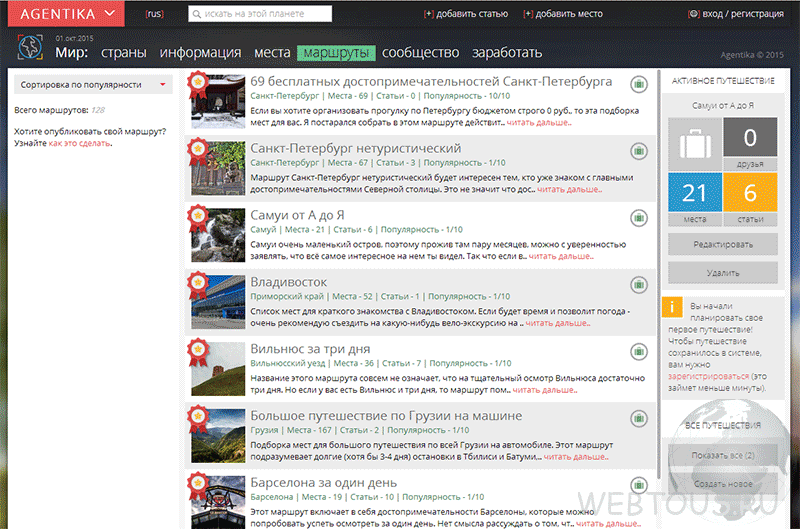The height and width of the screenshot is (529, 800).
Task: Click suitcase icon for Большое путешествие по Грузии
Action: (639, 418)
